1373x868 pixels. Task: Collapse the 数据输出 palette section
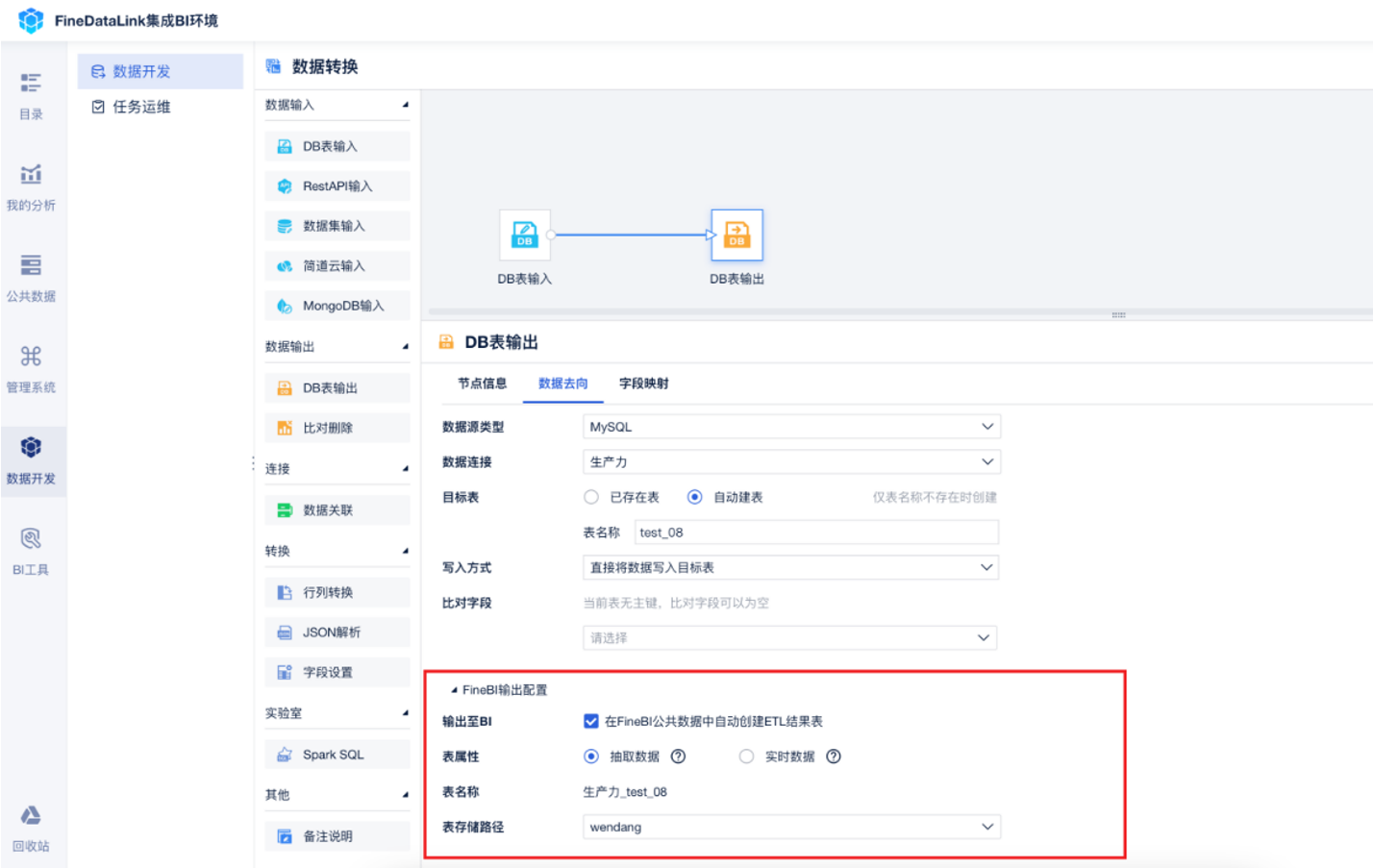click(405, 346)
